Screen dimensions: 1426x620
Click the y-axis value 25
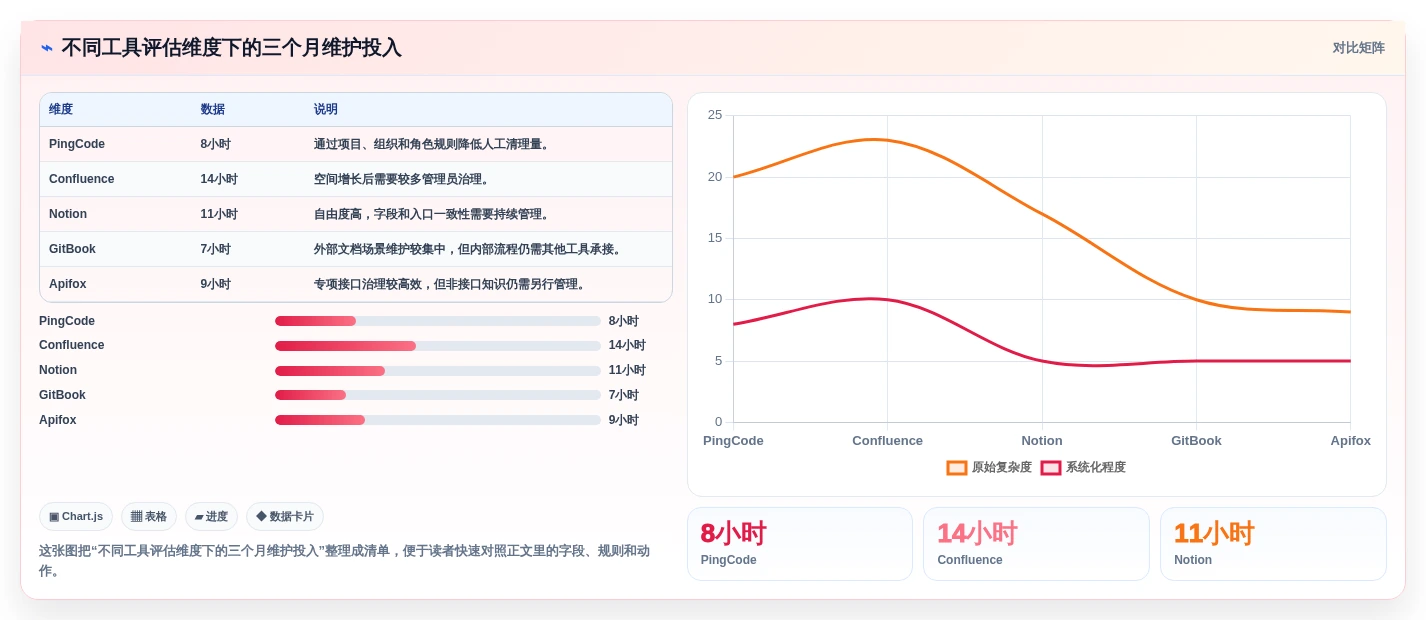(x=714, y=115)
